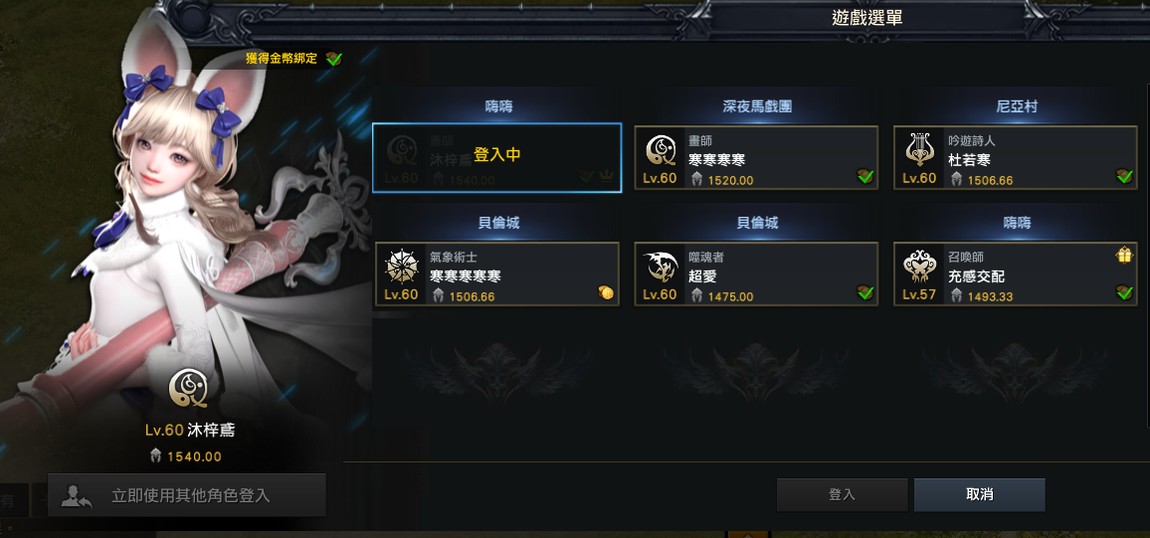Click the Summoner class icon for 充感交配
Screen dimensions: 1150x538
(x=919, y=268)
